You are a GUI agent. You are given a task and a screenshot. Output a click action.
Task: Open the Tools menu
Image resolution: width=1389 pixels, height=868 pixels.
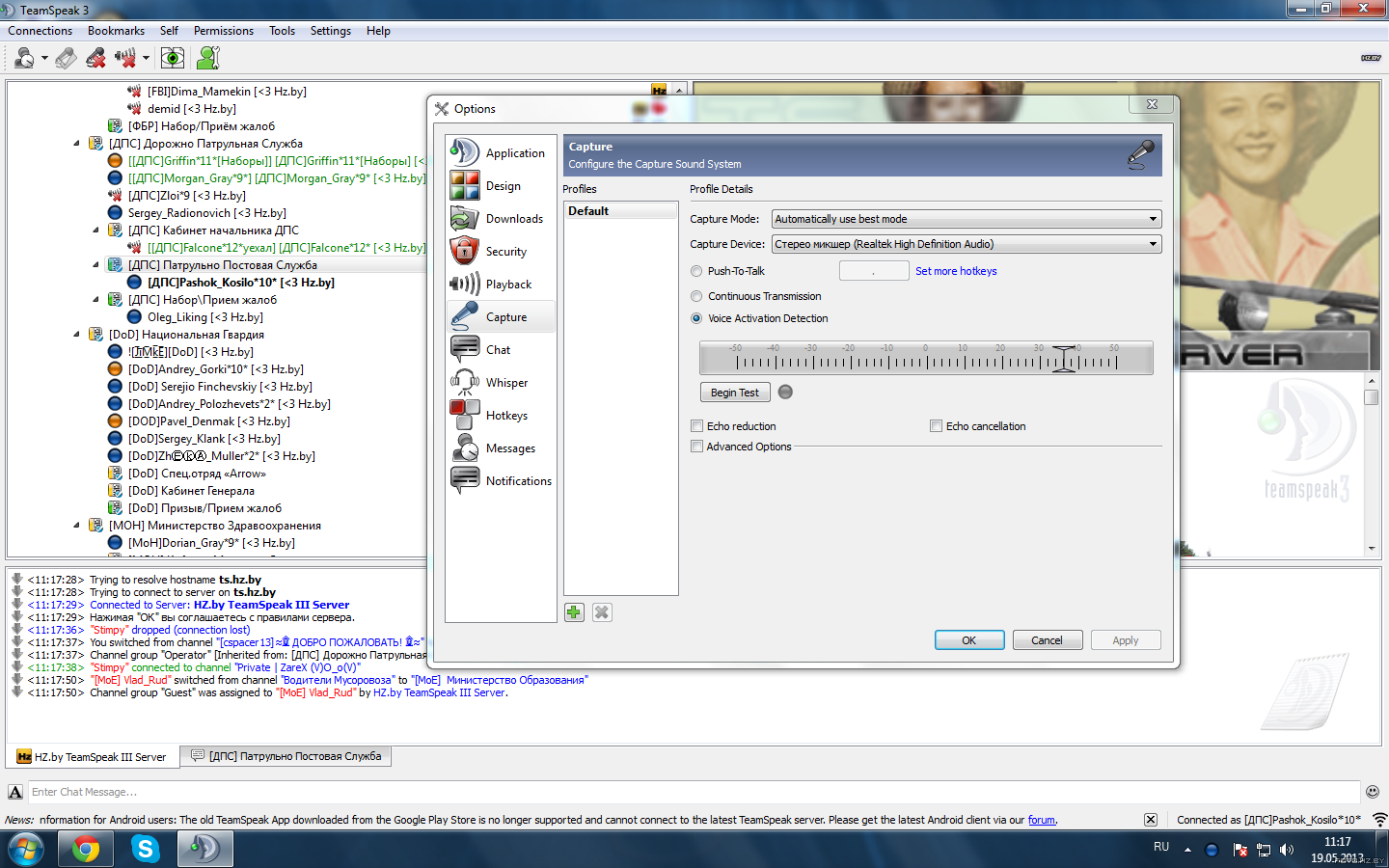(x=283, y=31)
